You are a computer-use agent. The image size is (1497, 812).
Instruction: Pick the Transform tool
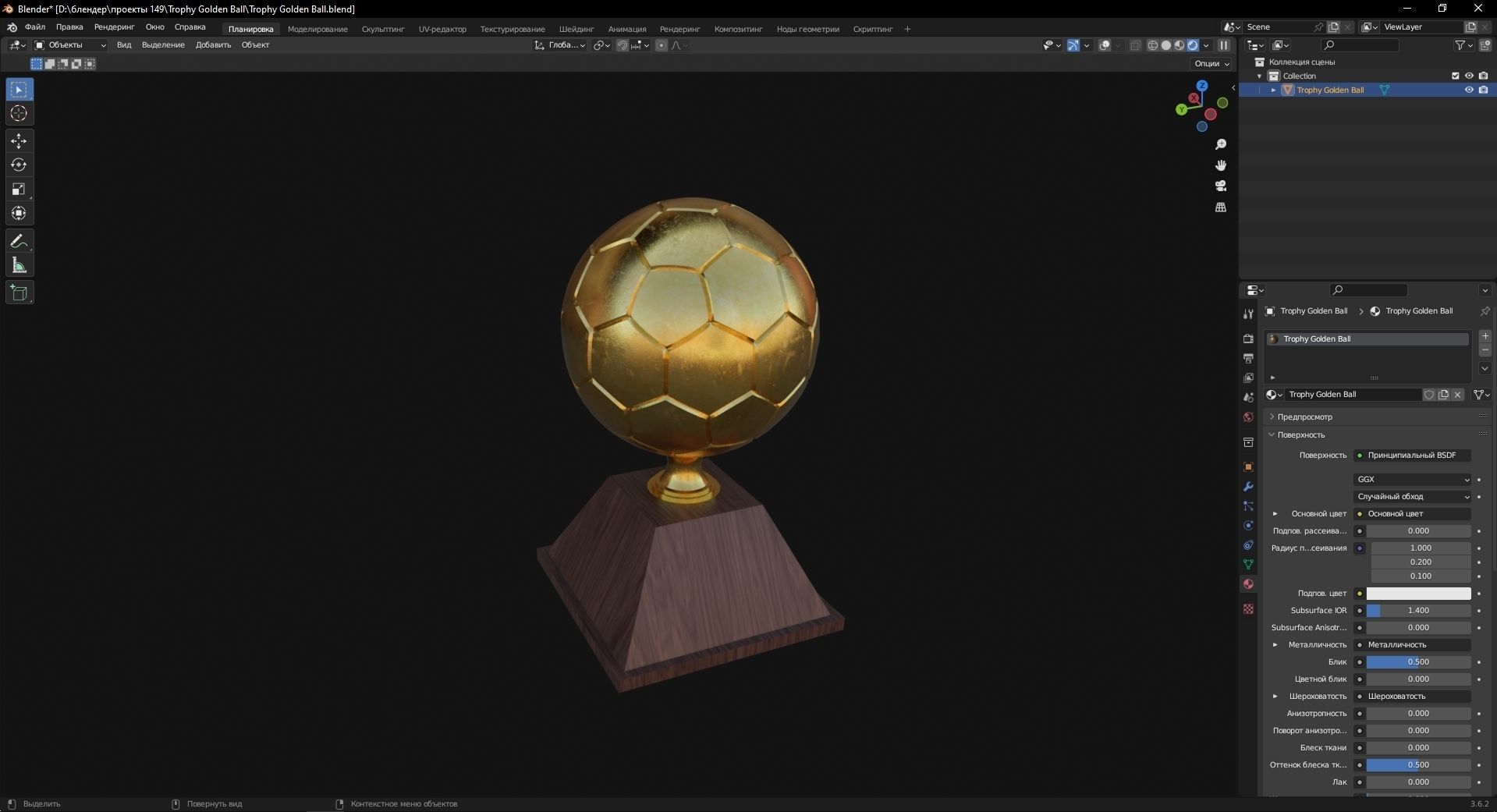coord(20,213)
